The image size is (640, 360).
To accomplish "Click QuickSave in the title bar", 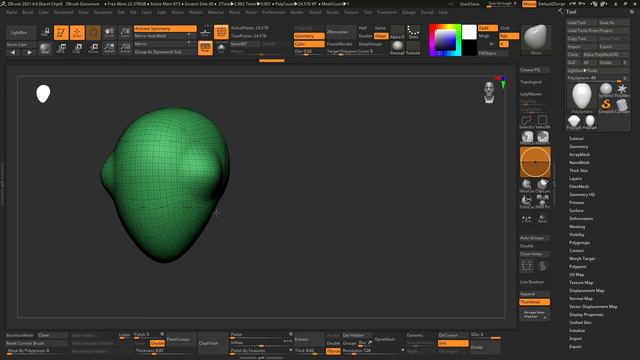I will point(469,4).
